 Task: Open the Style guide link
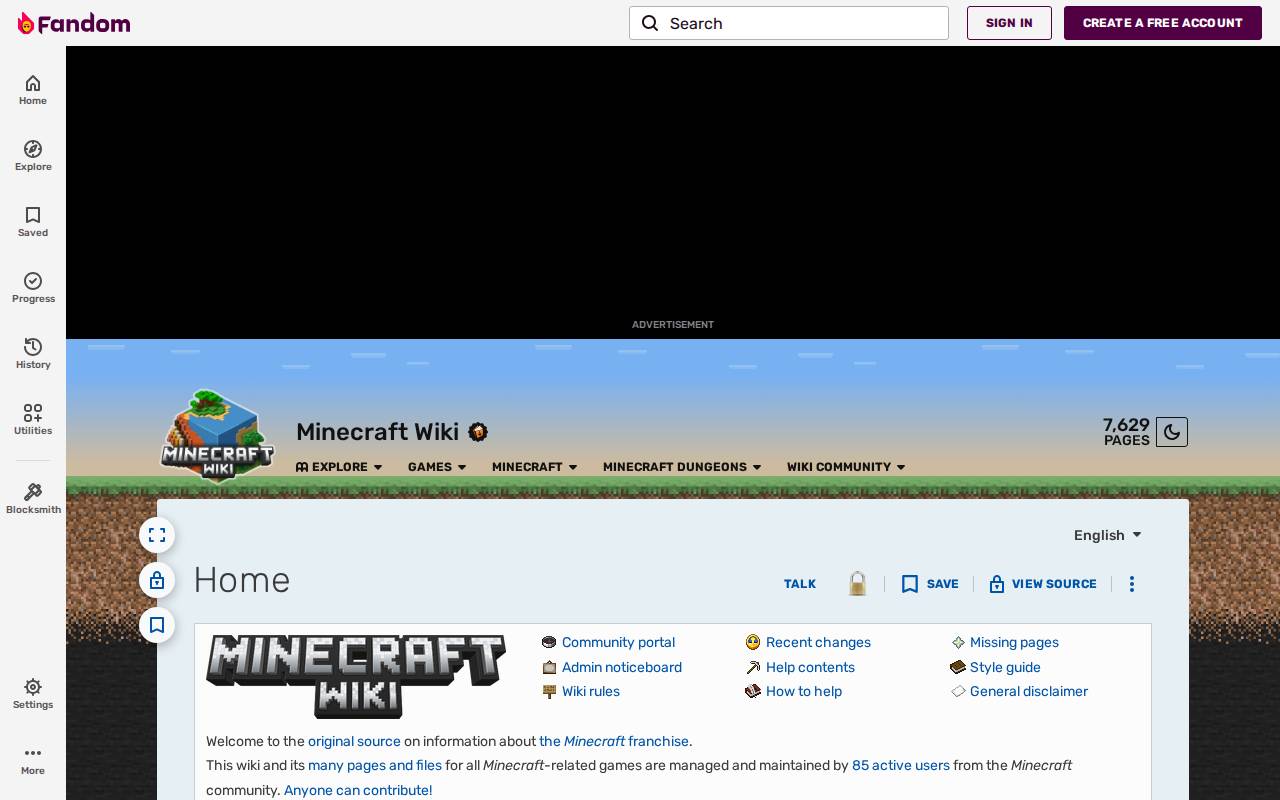[x=1005, y=667]
